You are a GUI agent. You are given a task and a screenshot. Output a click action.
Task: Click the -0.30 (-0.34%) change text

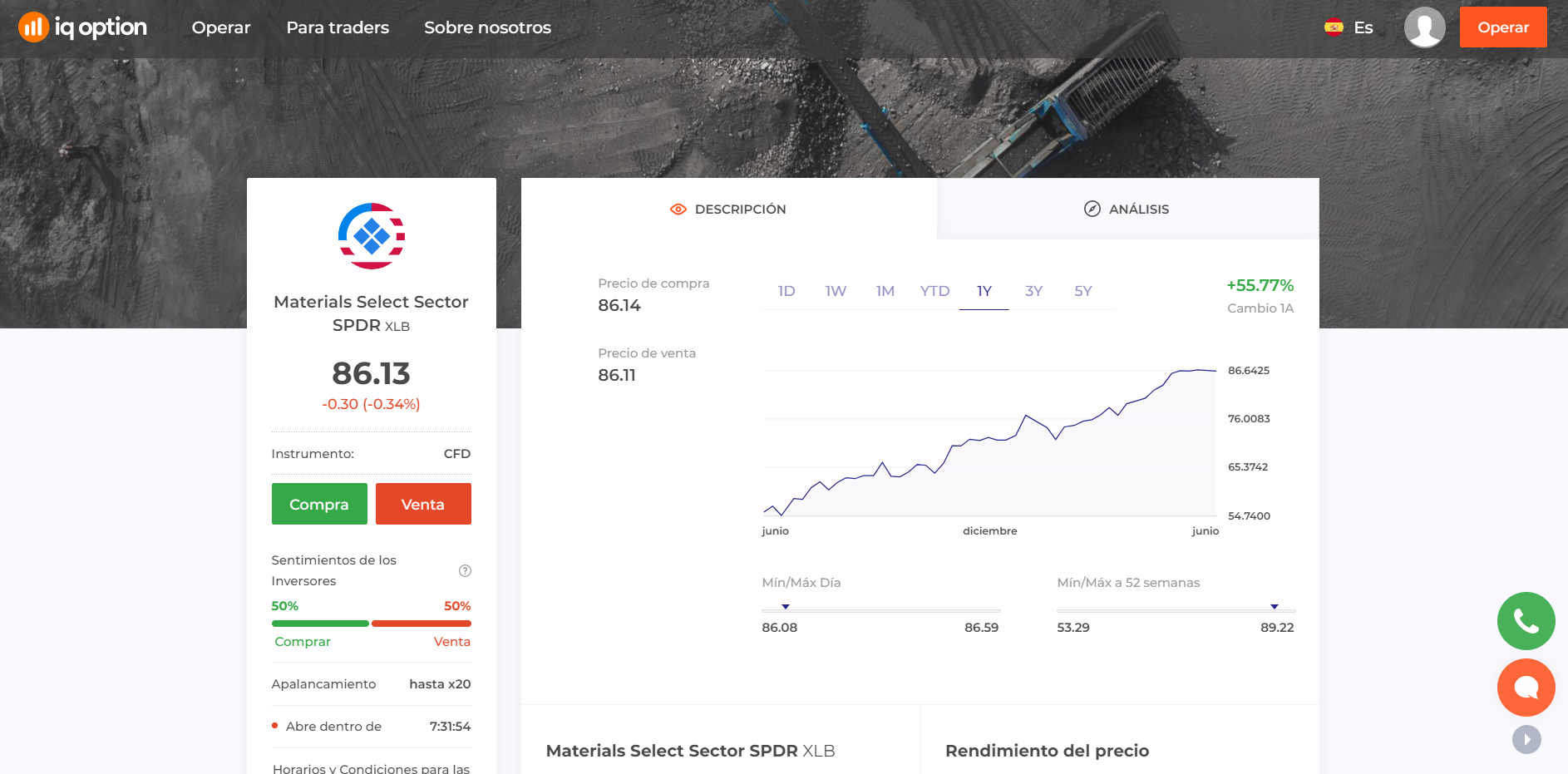371,404
